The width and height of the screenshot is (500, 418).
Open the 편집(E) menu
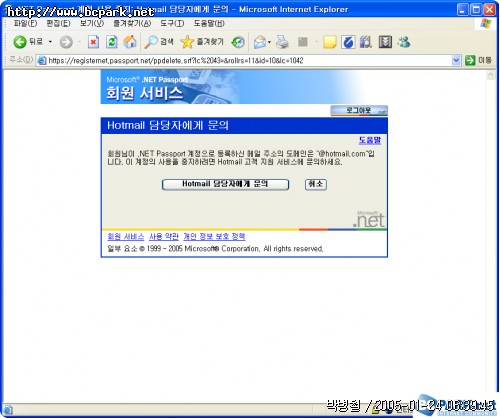(x=58, y=23)
